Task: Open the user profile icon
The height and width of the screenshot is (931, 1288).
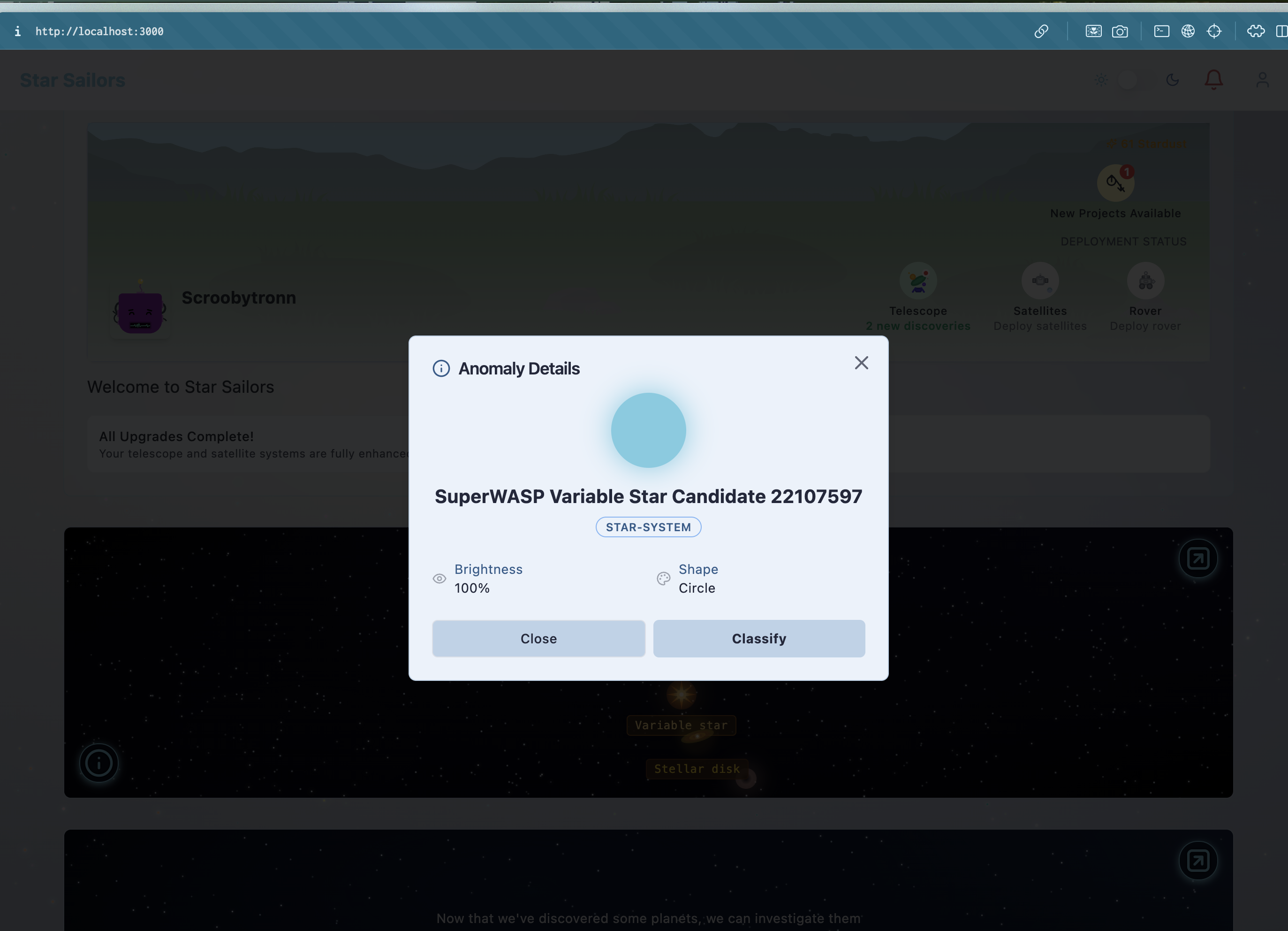Action: pyautogui.click(x=1262, y=79)
